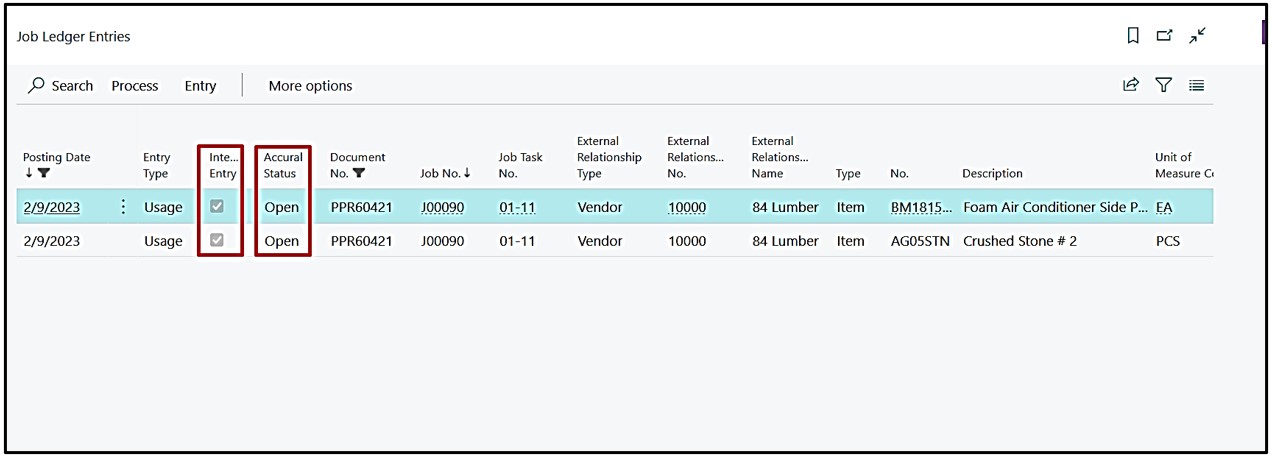
Task: Open row options three-dot menu
Action: click(123, 207)
